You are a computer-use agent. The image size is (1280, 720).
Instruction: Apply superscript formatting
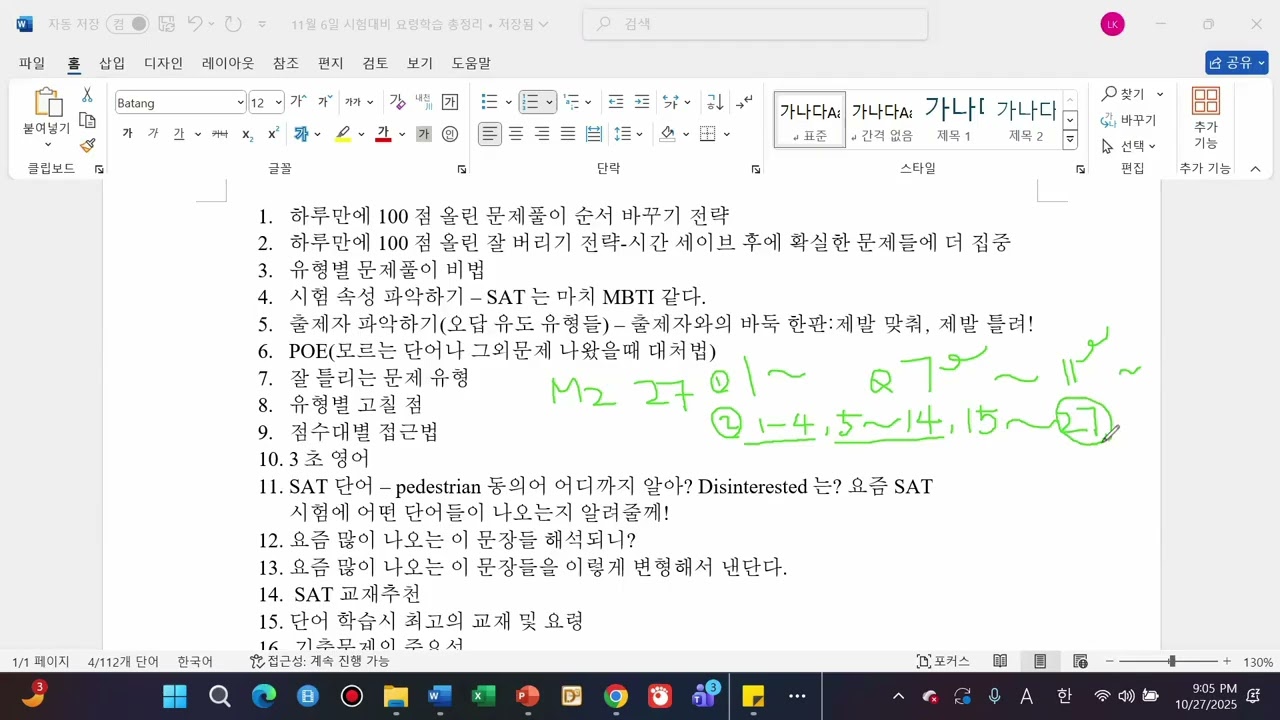(x=273, y=134)
